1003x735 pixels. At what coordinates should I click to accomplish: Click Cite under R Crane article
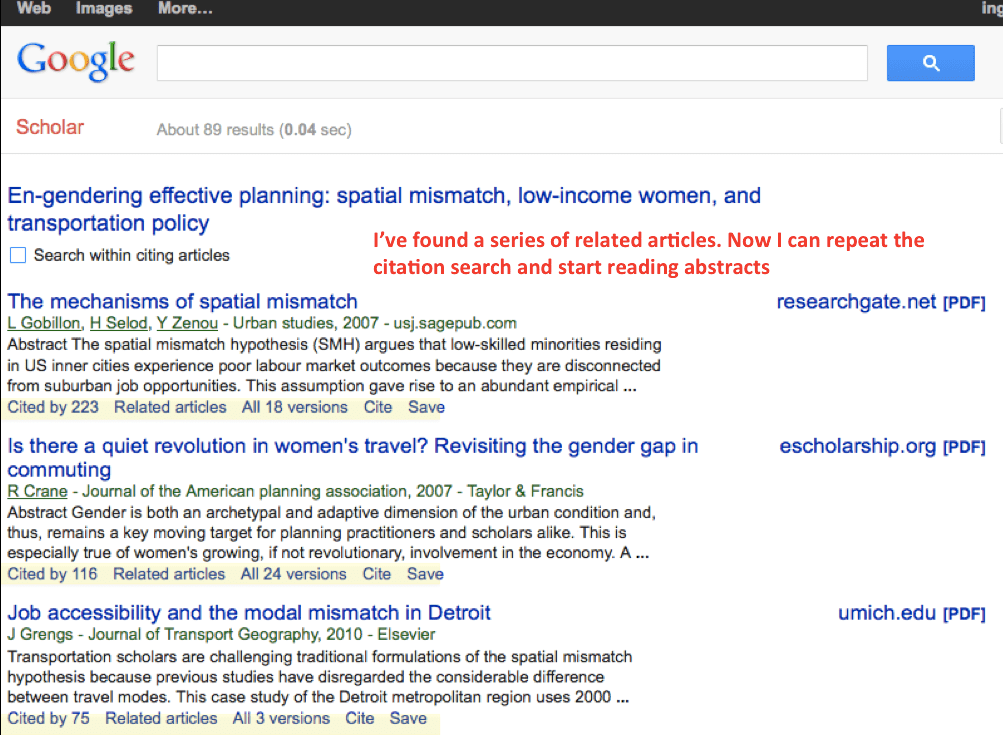[377, 574]
